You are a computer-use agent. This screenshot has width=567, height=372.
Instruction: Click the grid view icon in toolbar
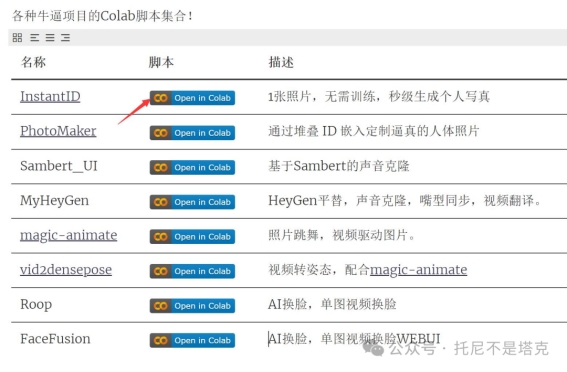coord(17,37)
